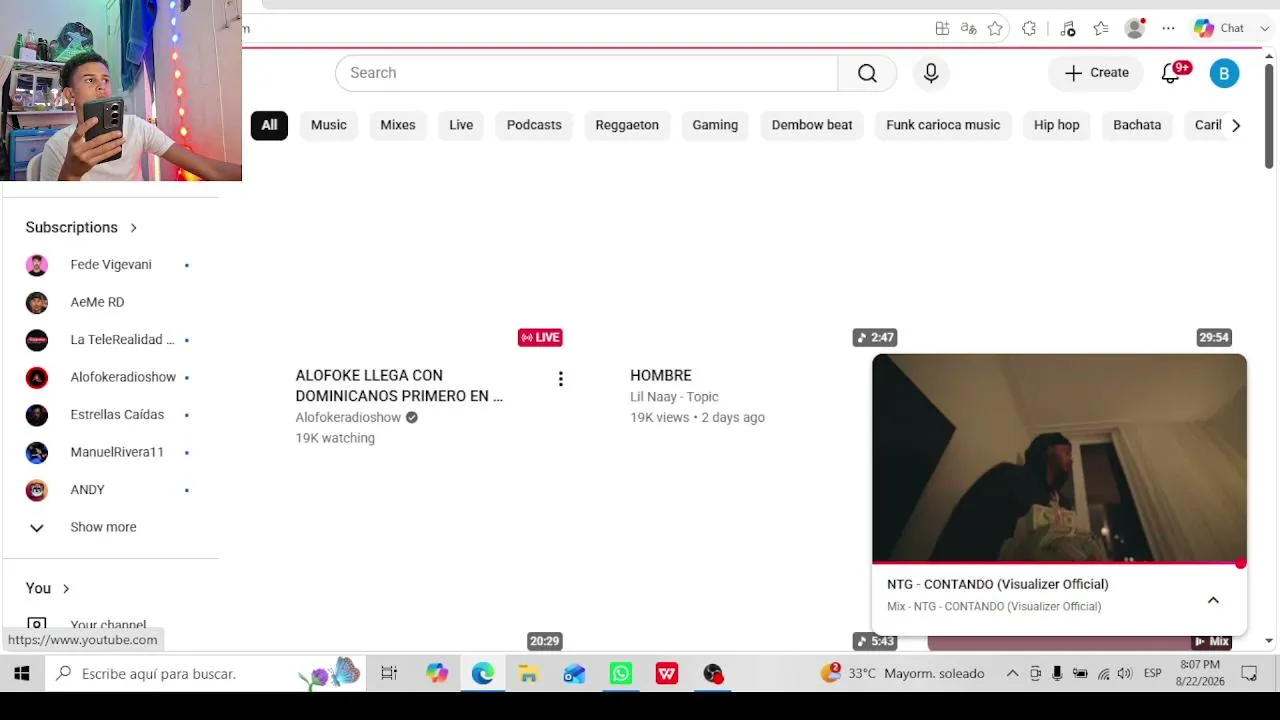Select the Hip hop filter chip

[x=1057, y=125]
